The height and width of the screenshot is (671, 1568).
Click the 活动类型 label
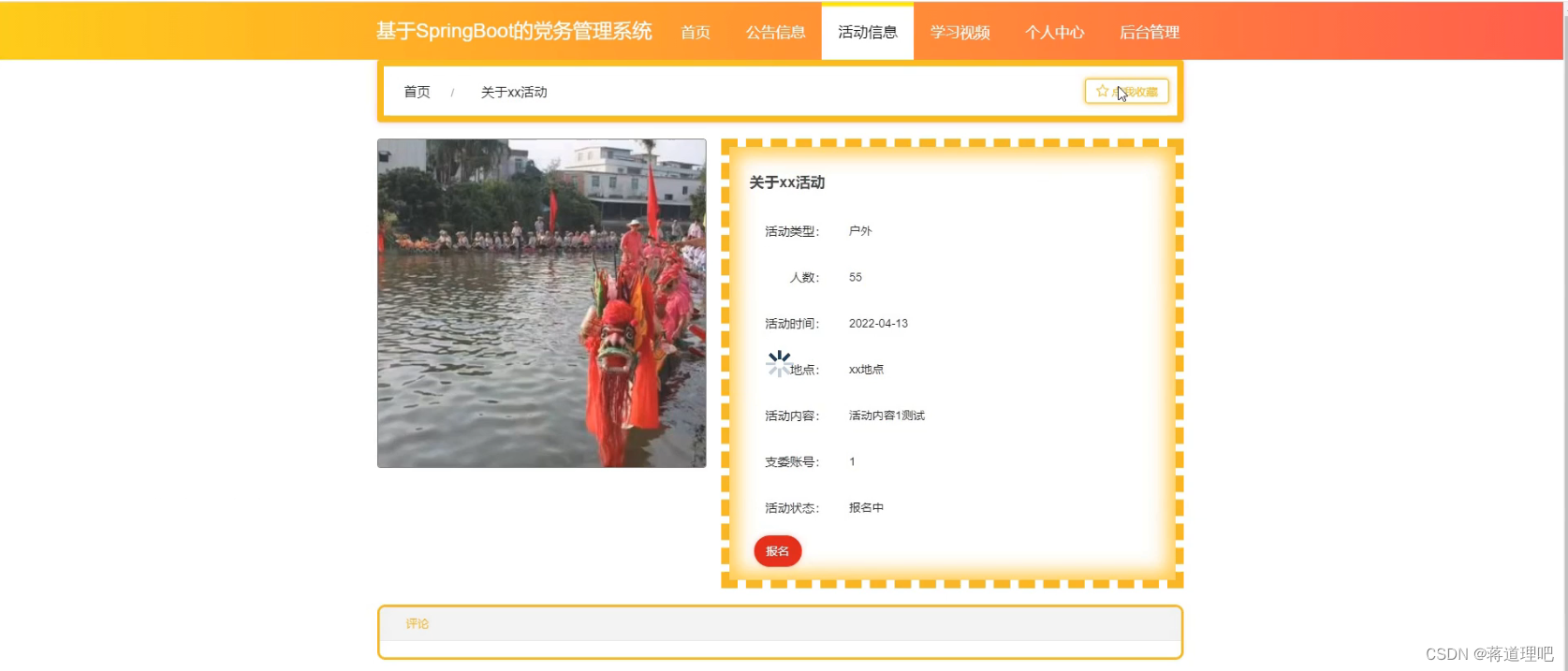click(792, 231)
